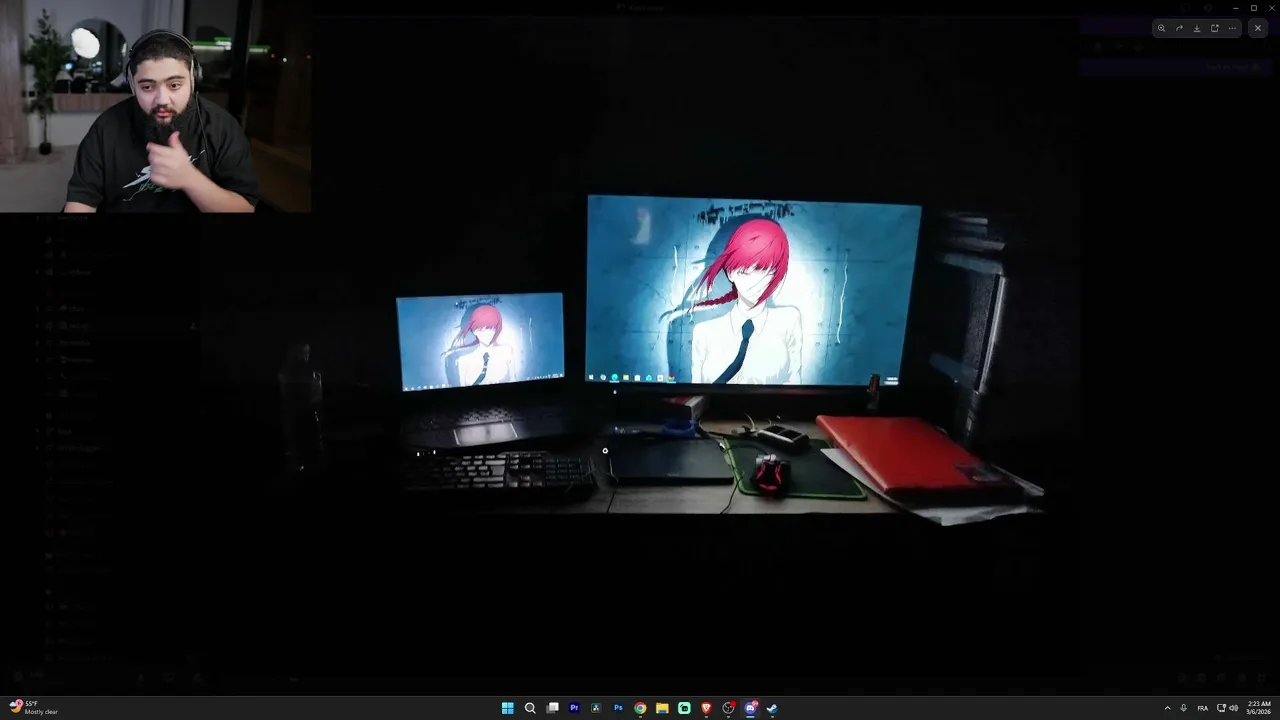Image resolution: width=1280 pixels, height=720 pixels.
Task: Switch the FRA input language
Action: 1203,708
